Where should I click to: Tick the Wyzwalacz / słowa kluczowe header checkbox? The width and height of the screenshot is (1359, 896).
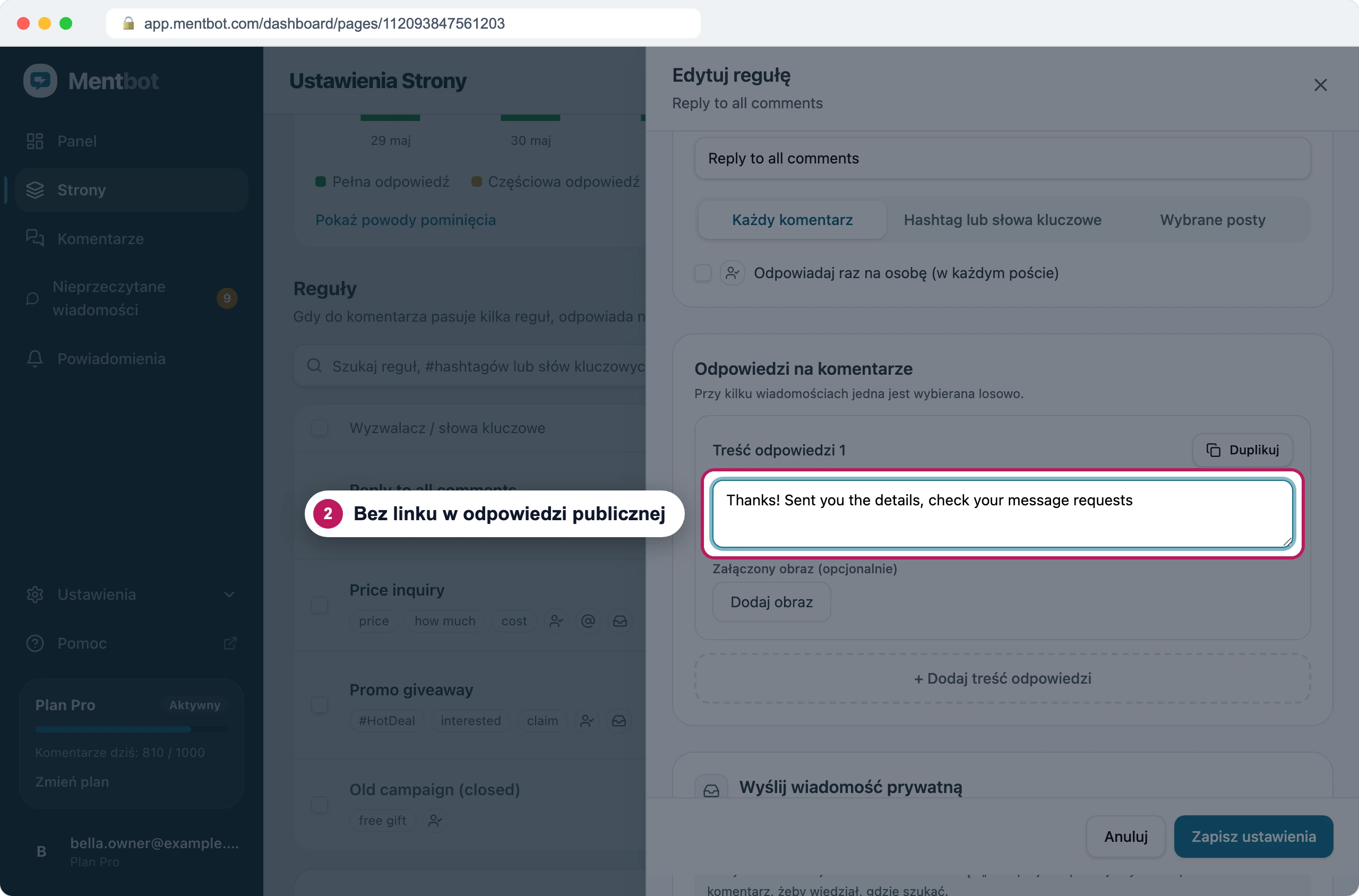(320, 427)
